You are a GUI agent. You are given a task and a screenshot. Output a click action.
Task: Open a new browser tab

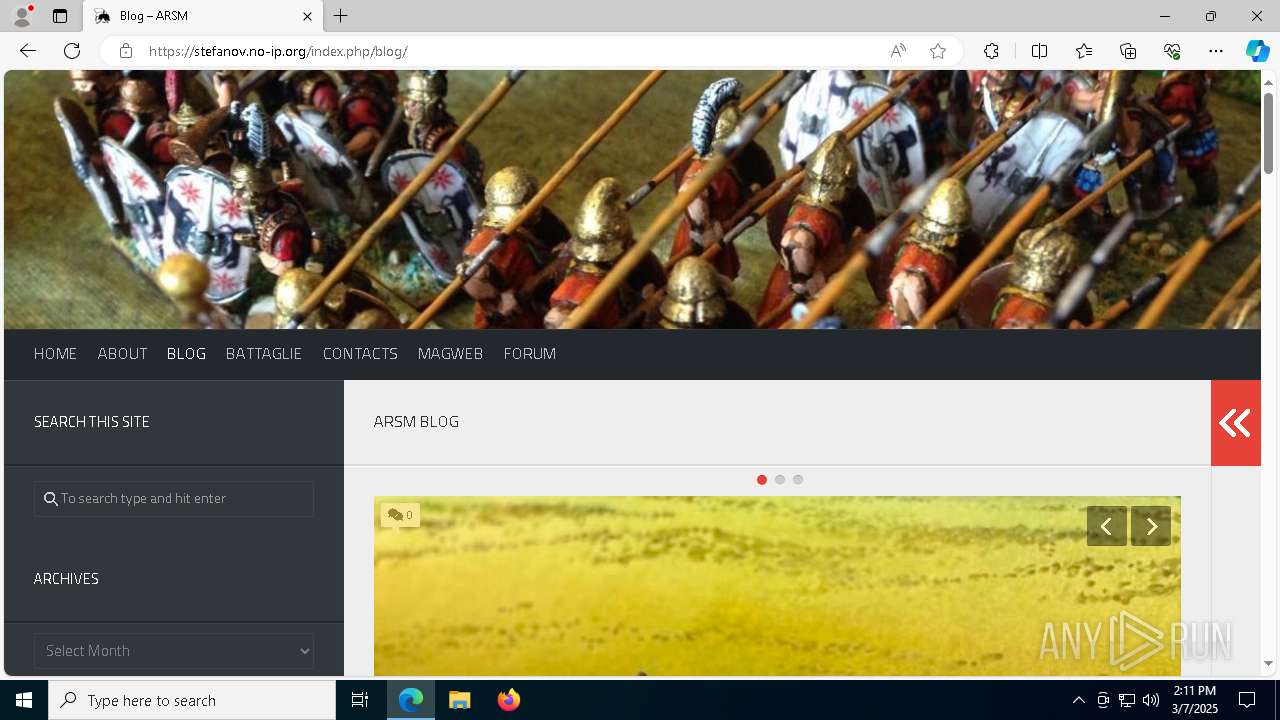coord(341,16)
